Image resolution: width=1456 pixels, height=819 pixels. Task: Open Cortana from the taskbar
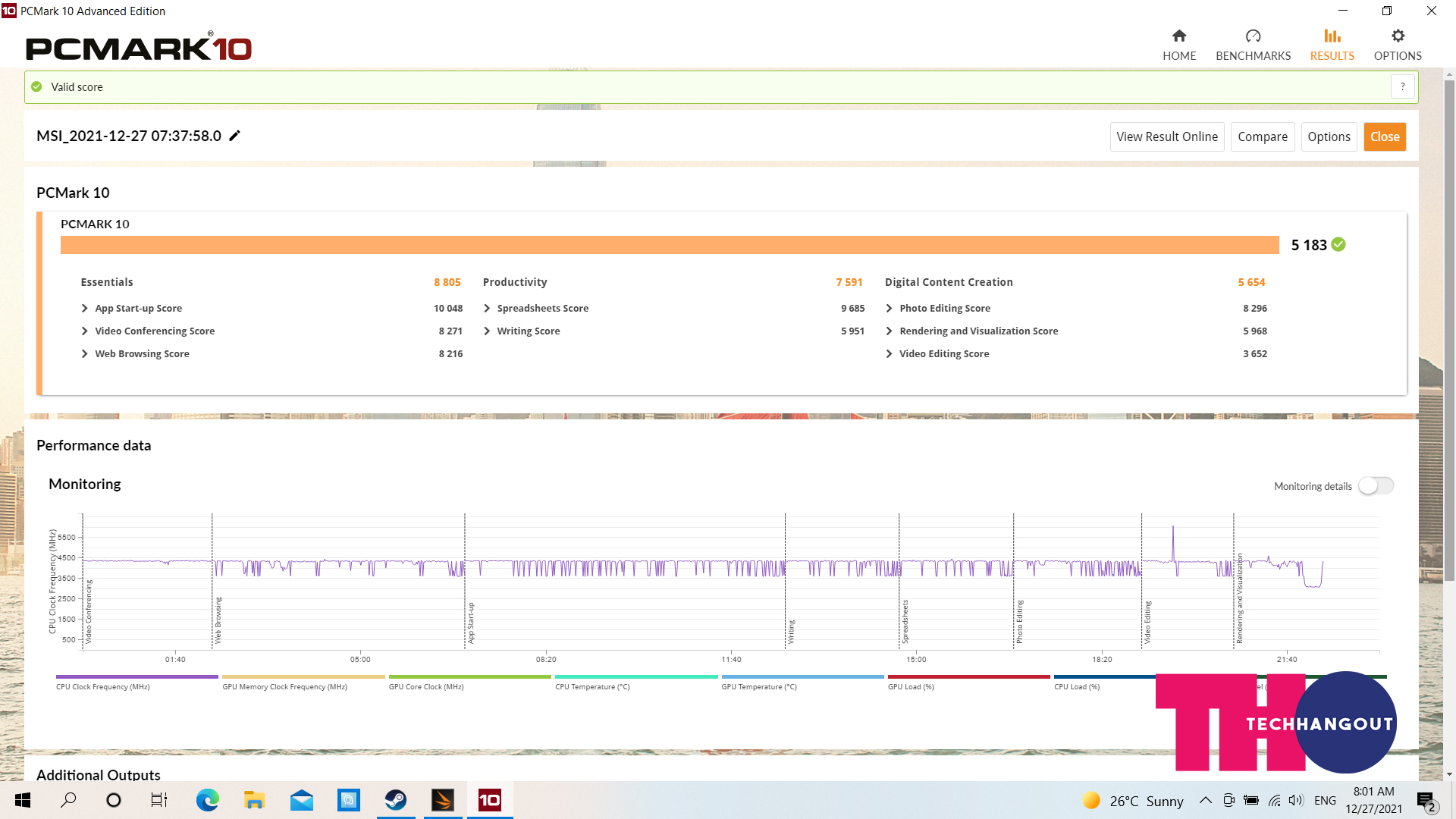click(114, 800)
